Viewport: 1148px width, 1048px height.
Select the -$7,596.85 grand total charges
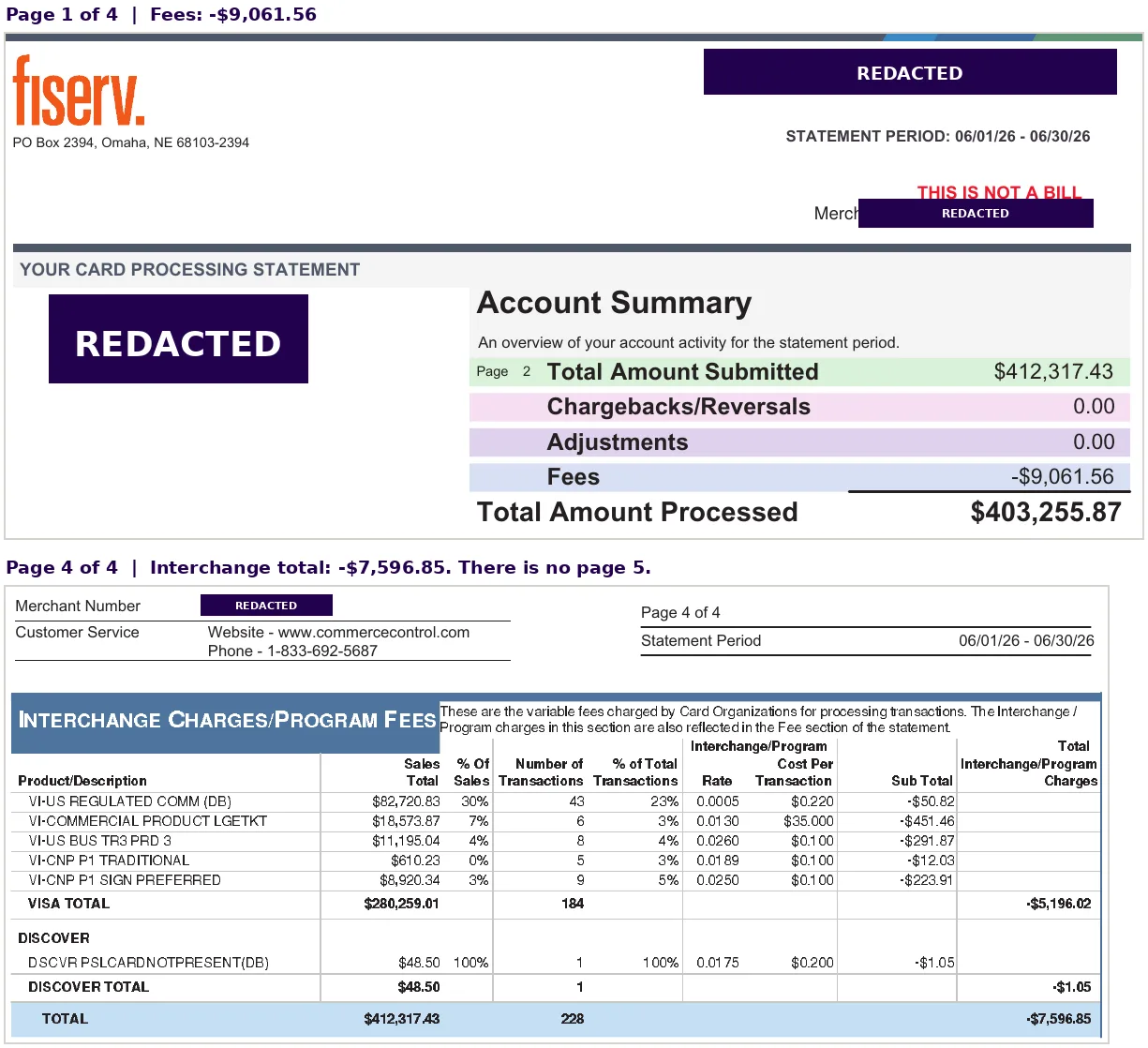(1059, 1019)
